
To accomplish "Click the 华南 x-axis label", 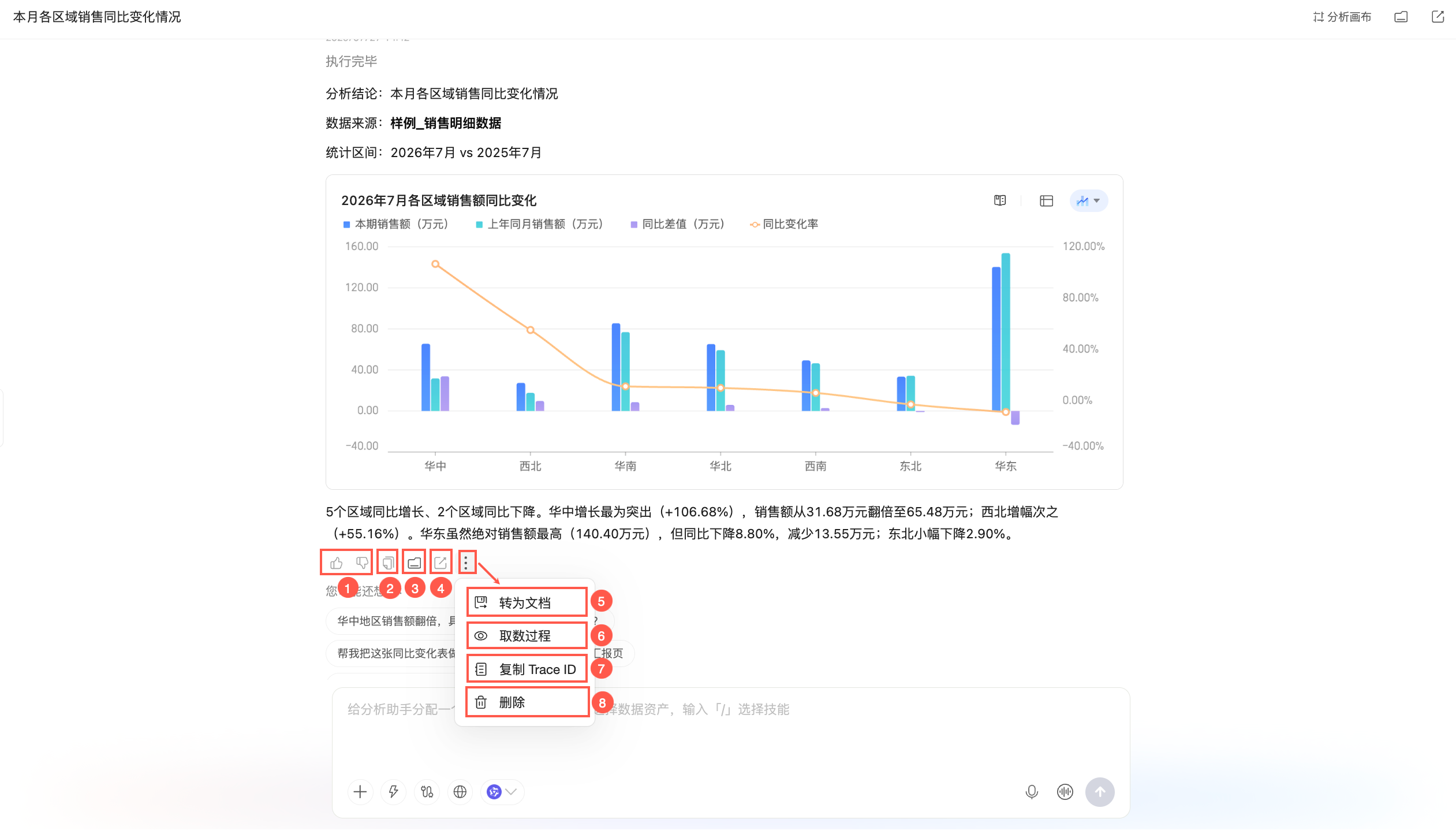I will pyautogui.click(x=625, y=466).
